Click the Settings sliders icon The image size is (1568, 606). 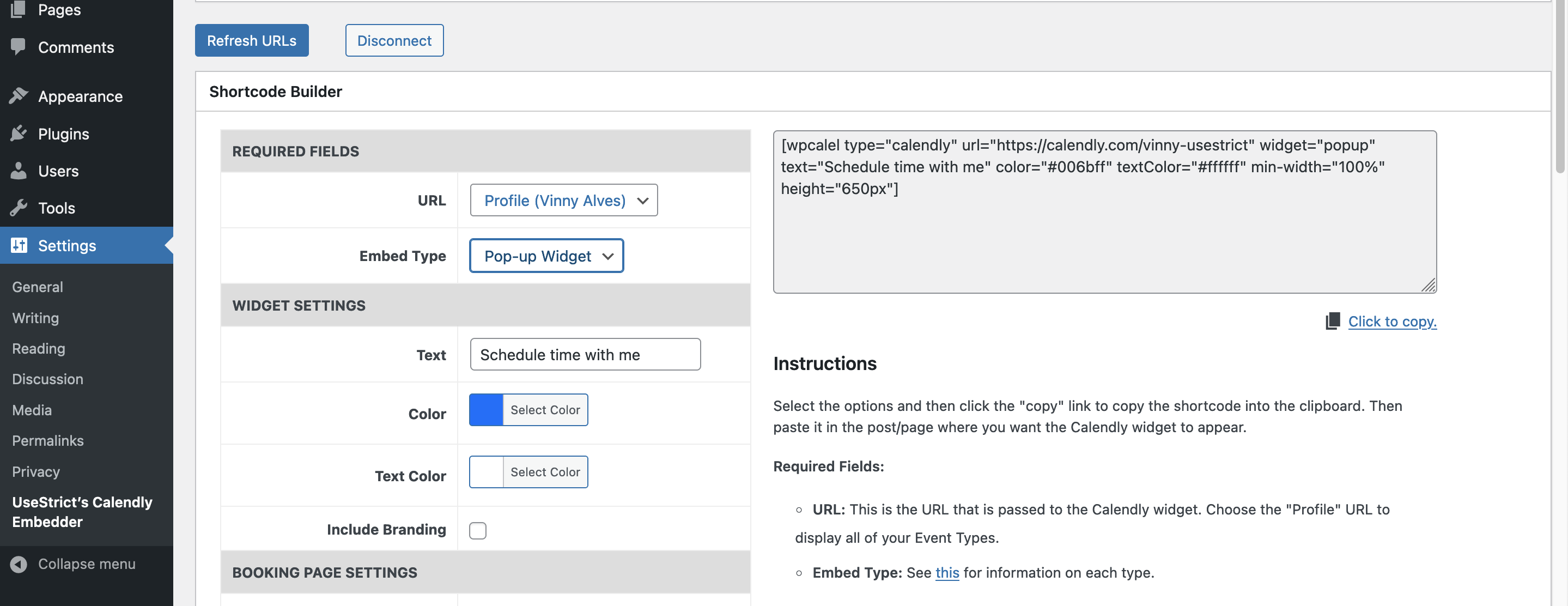(x=19, y=245)
